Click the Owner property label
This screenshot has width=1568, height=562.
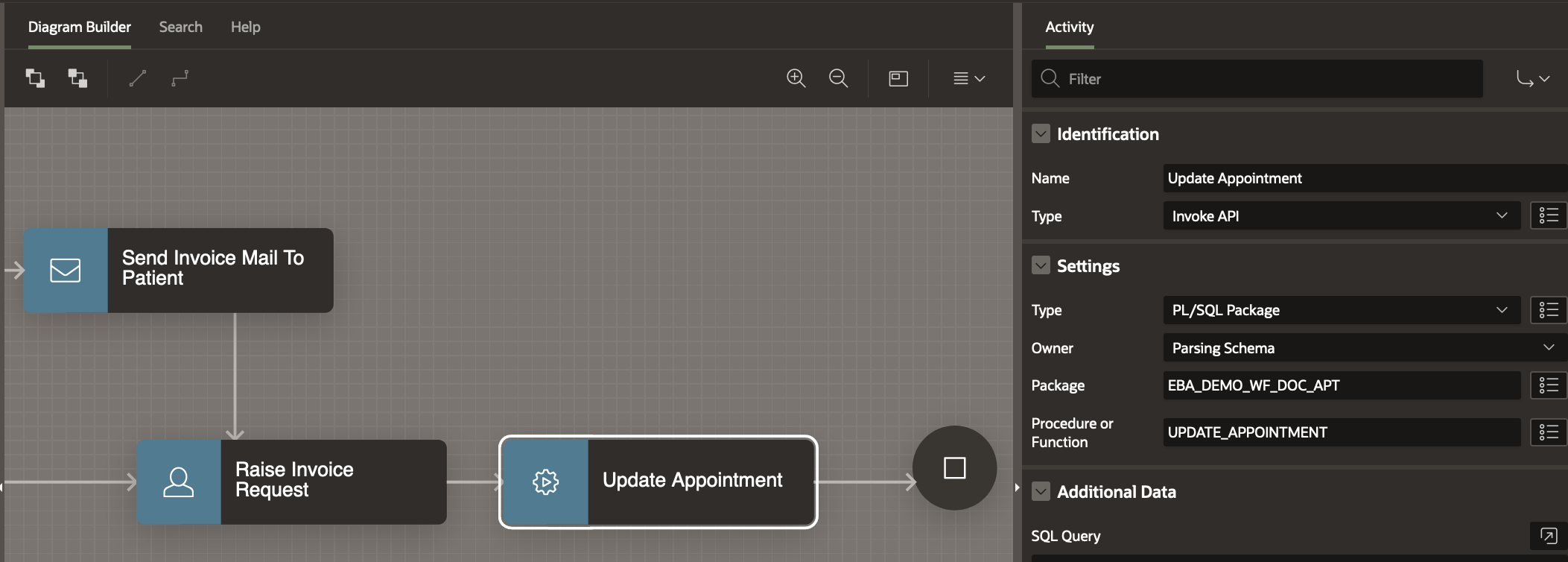(x=1053, y=348)
